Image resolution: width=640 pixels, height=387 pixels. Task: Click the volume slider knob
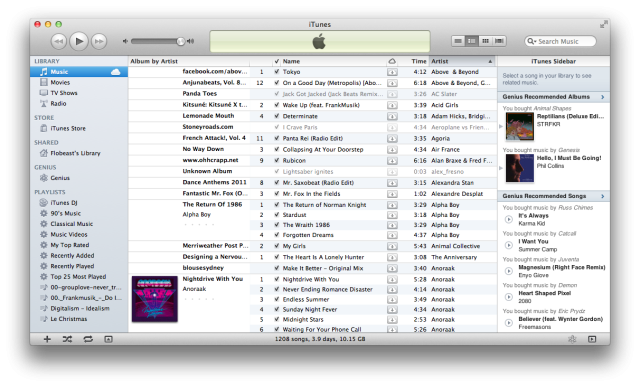(x=180, y=41)
